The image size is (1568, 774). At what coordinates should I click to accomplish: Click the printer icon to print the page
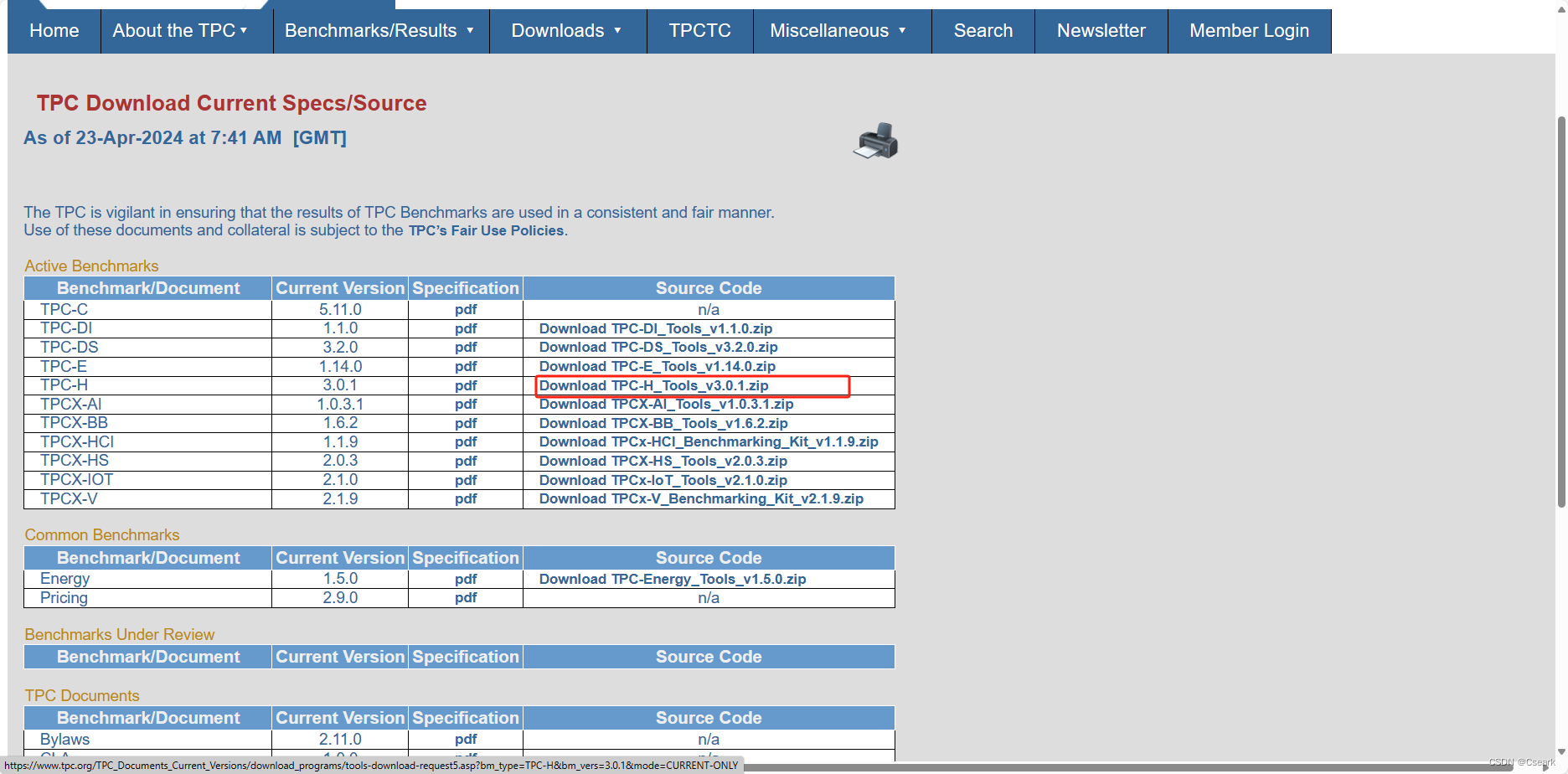(x=875, y=140)
